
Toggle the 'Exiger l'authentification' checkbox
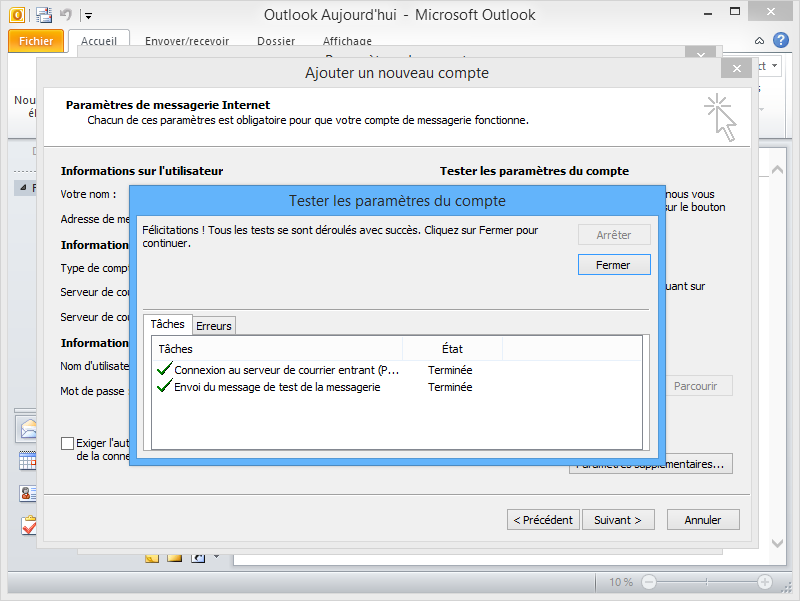(x=68, y=443)
